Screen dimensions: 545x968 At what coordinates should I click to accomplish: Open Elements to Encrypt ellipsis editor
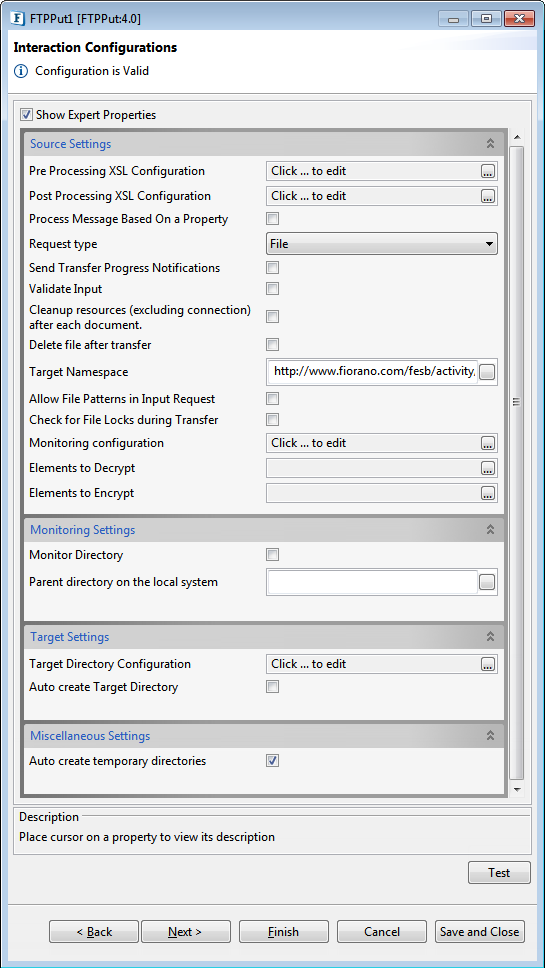pos(488,493)
